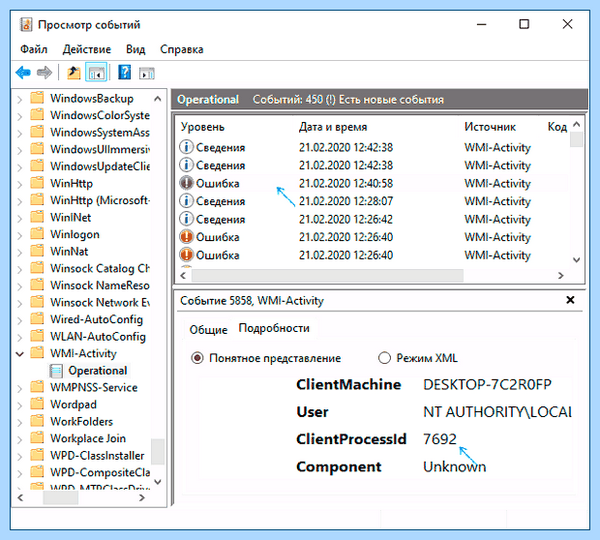Expand the WPD-ClassInstaller tree node

point(20,456)
